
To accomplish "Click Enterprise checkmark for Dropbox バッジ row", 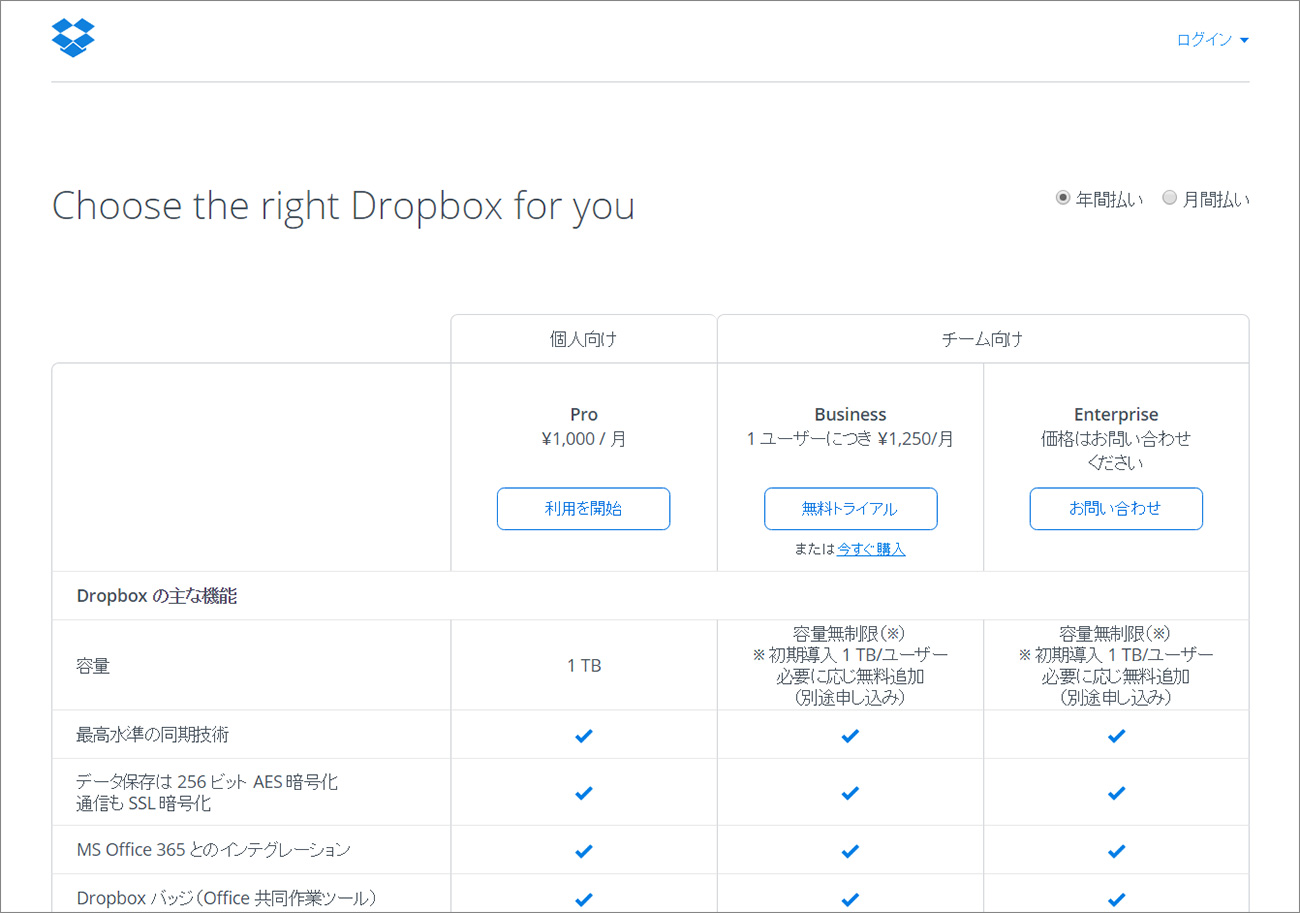I will point(1116,899).
